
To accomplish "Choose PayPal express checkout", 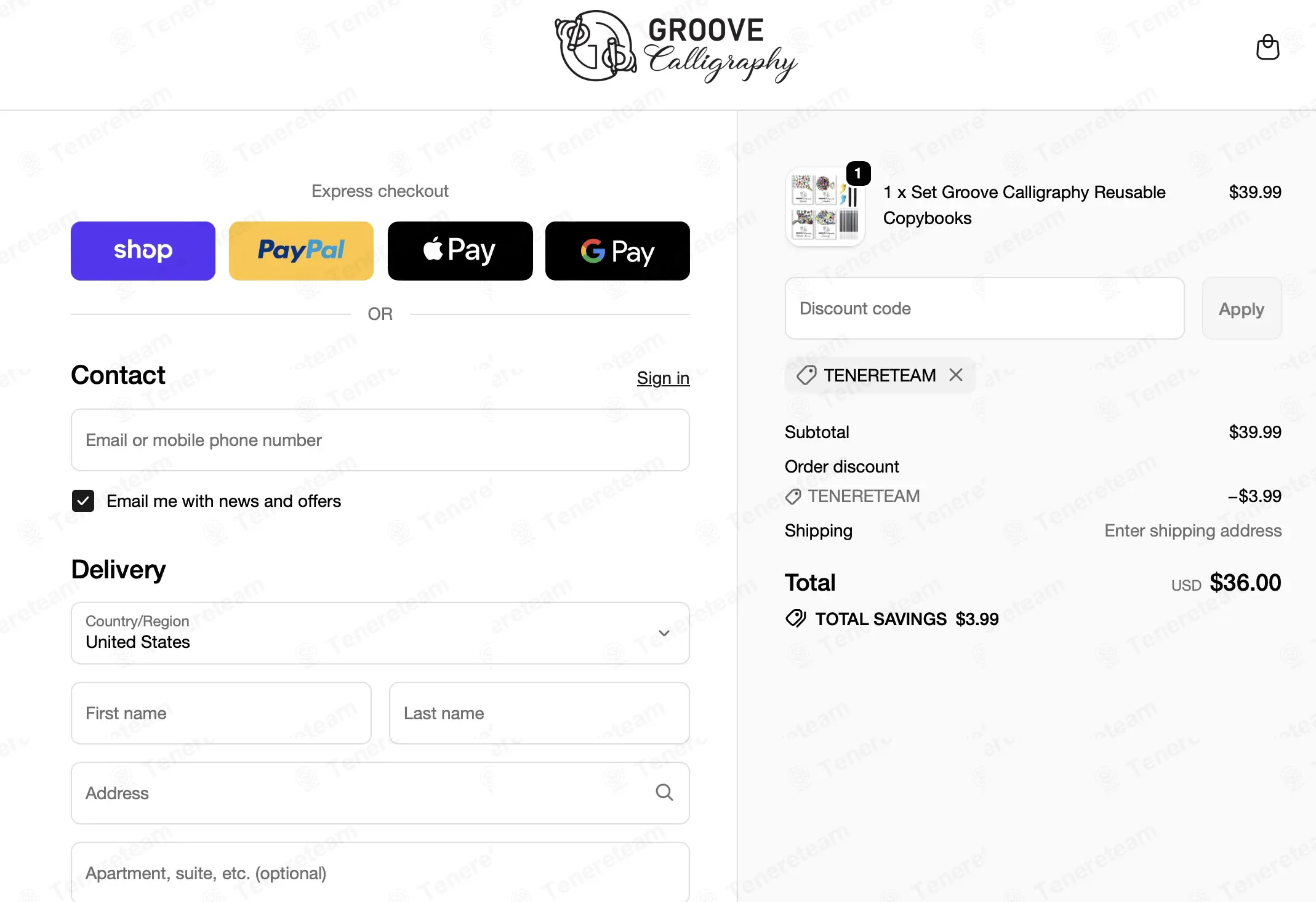I will [301, 251].
